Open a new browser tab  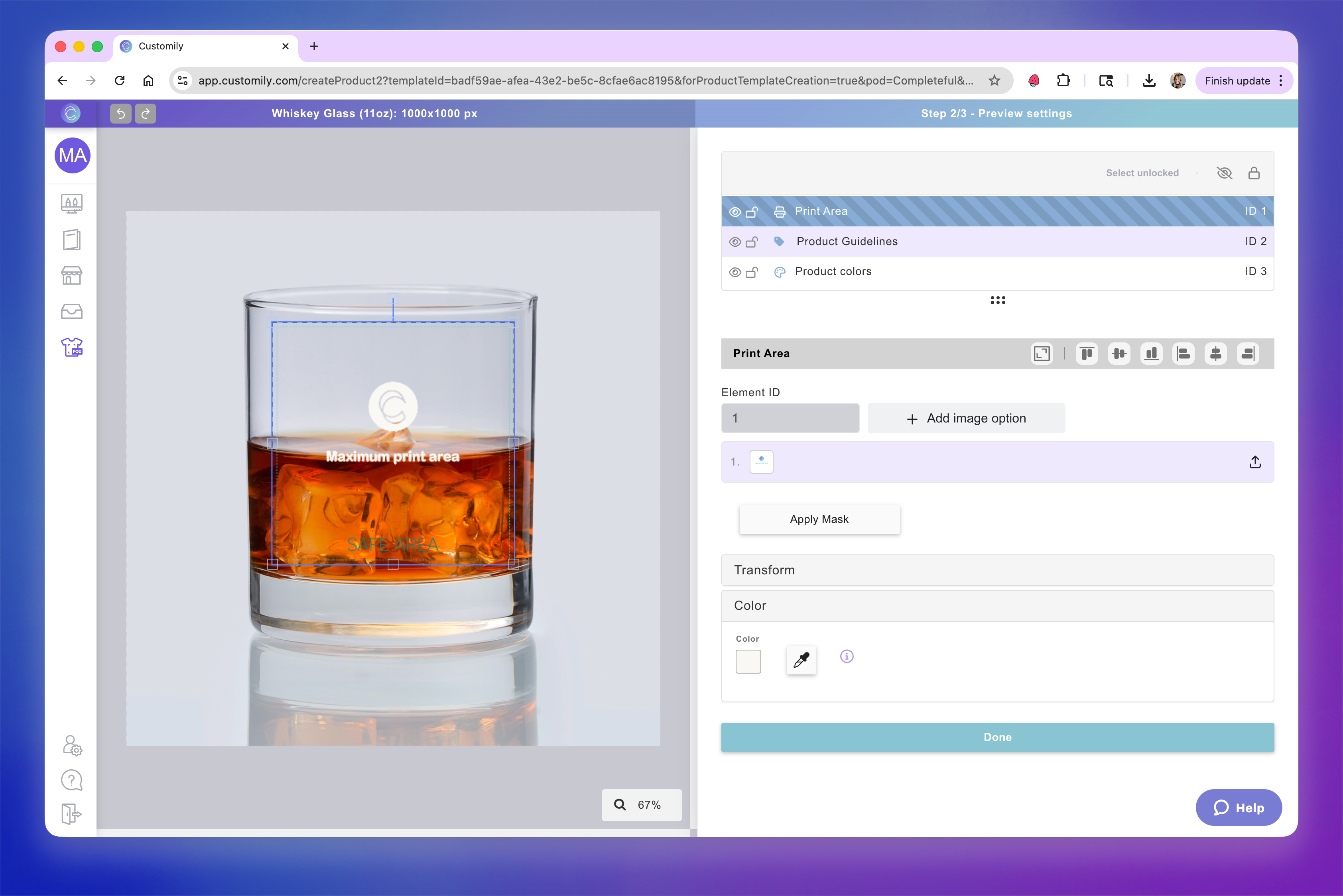[x=313, y=46]
